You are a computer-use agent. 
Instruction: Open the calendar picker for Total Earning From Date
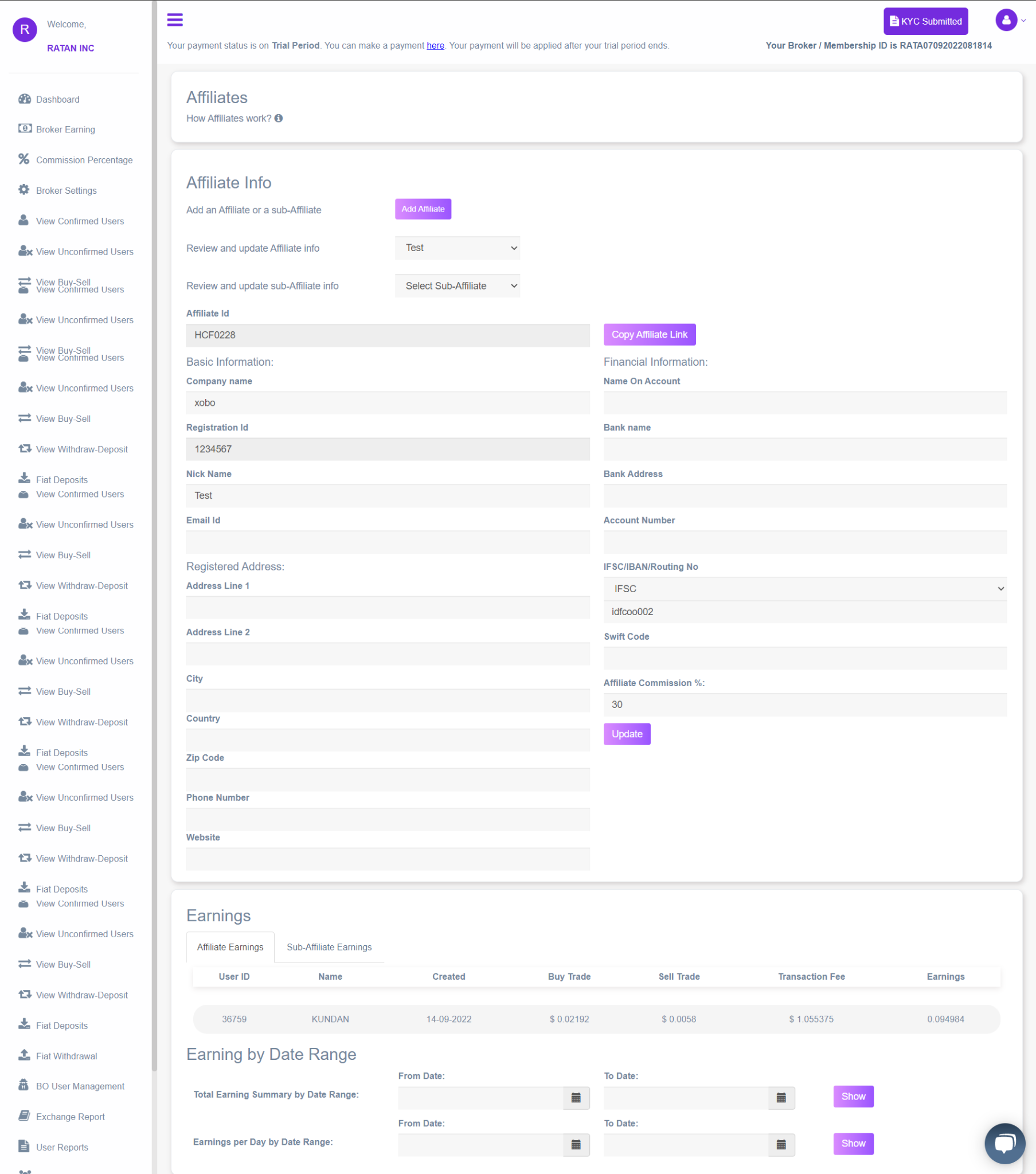click(x=576, y=1098)
